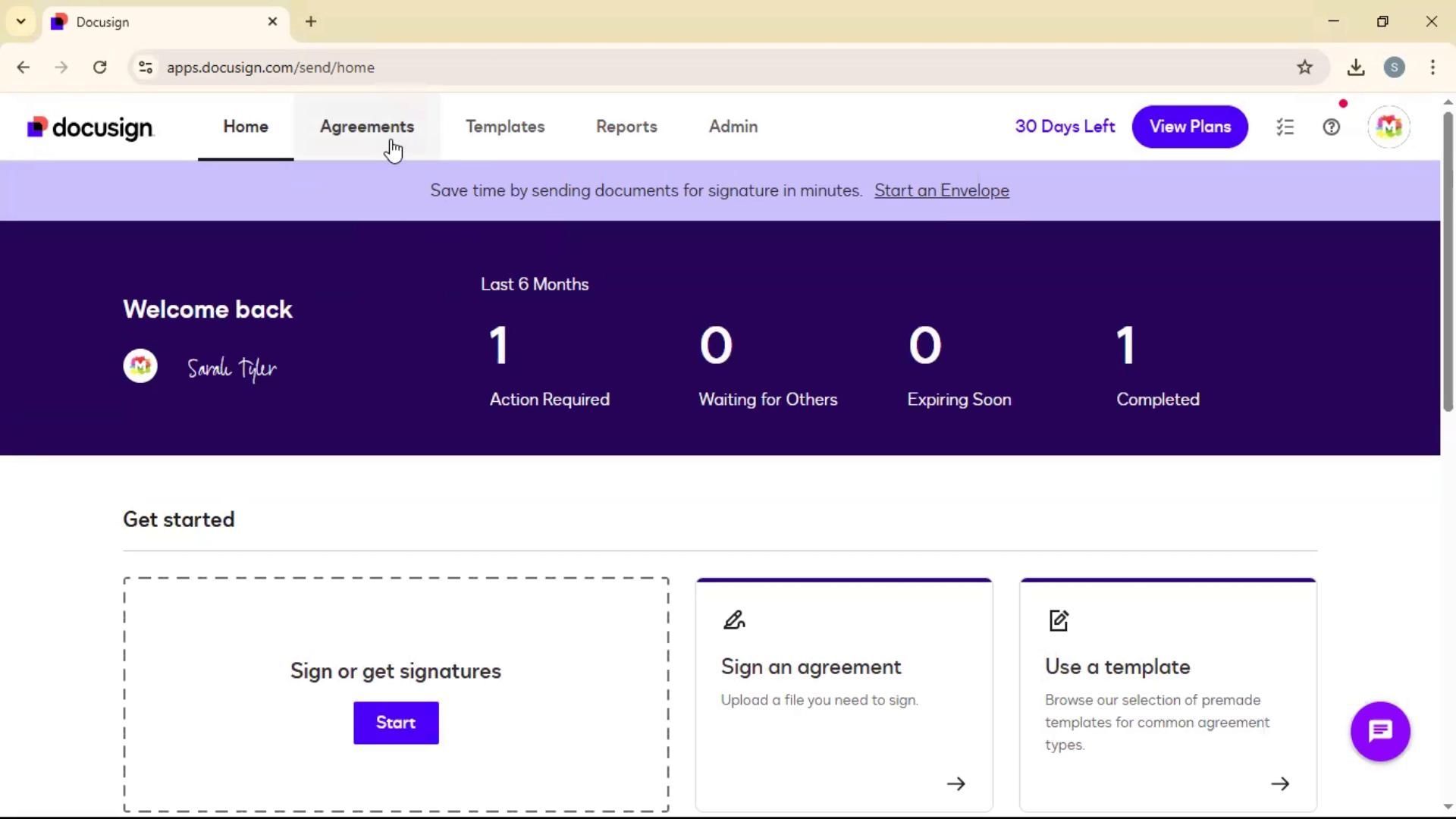The height and width of the screenshot is (819, 1456).
Task: Open the profile avatar menu in header
Action: coord(1389,127)
